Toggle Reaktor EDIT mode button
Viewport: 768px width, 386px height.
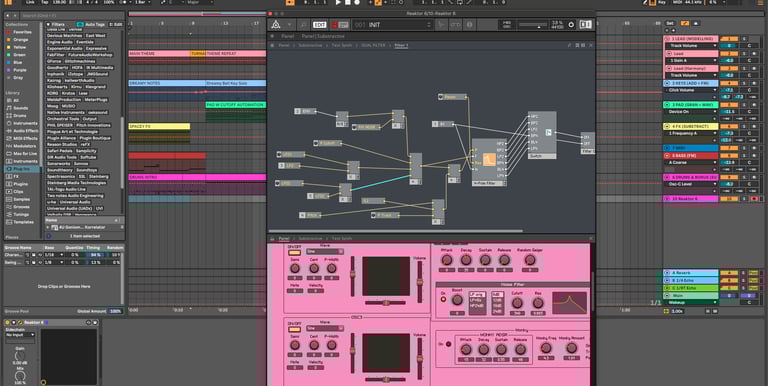[320, 24]
